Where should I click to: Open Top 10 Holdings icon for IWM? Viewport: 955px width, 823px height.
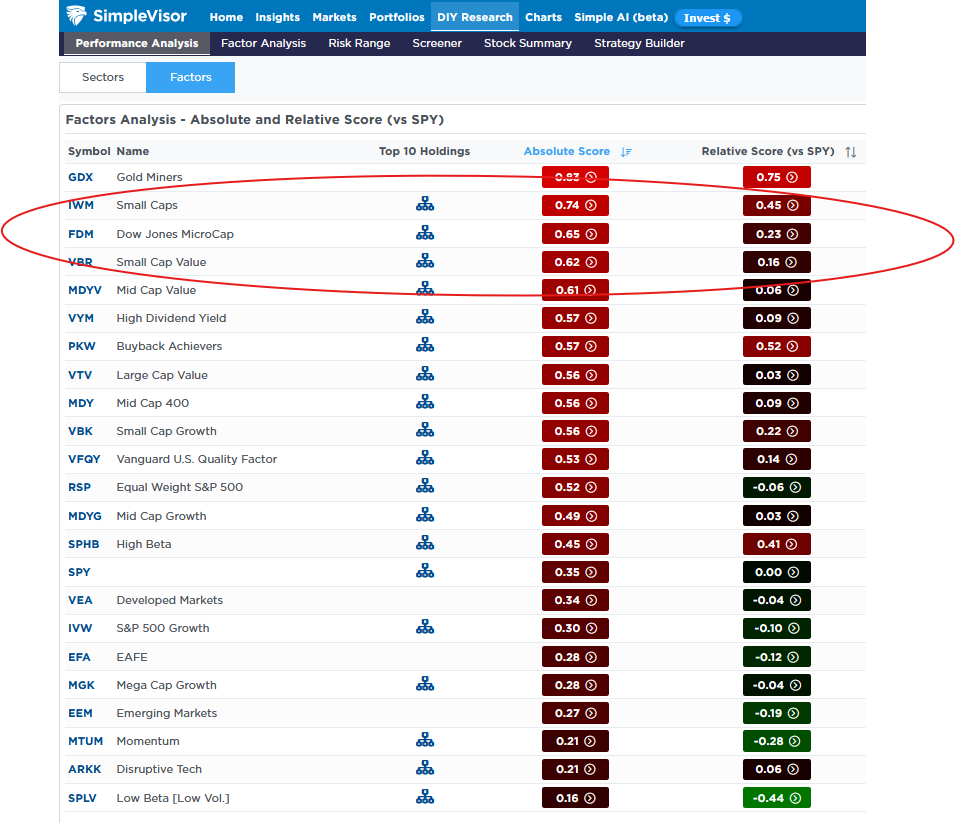pyautogui.click(x=425, y=205)
